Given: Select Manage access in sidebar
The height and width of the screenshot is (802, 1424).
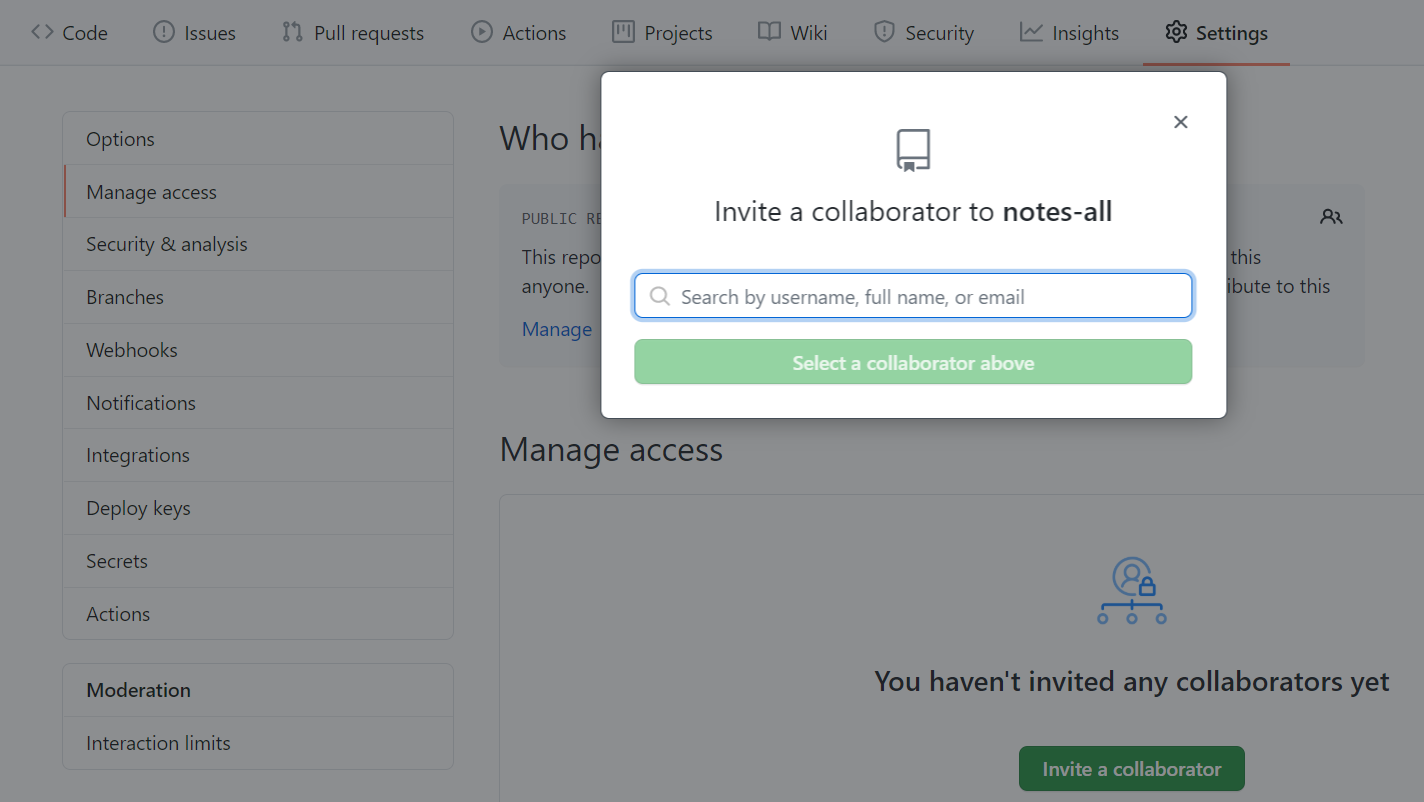Looking at the screenshot, I should (x=258, y=192).
